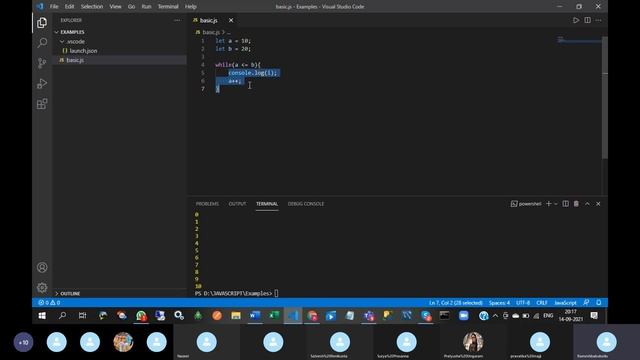Change line ending via CRLF status item
This screenshot has width=640, height=360.
click(x=542, y=302)
